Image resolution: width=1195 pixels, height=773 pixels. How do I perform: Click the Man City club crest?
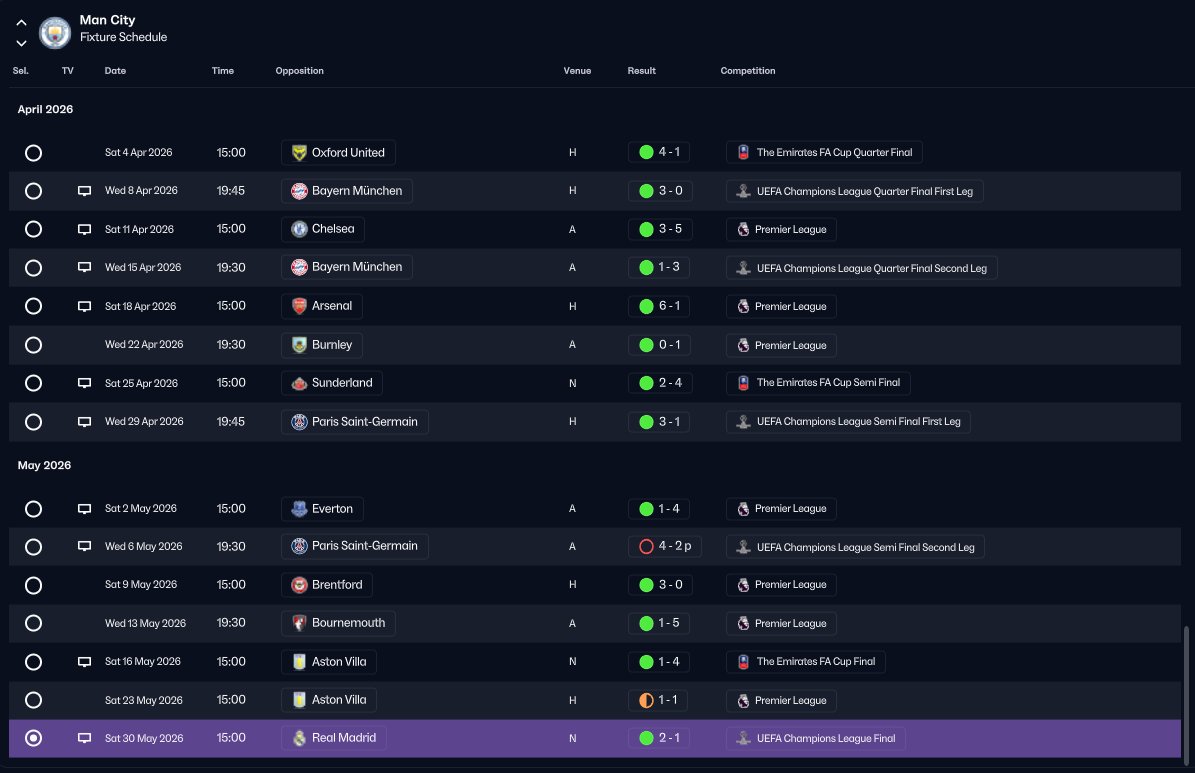click(x=55, y=32)
